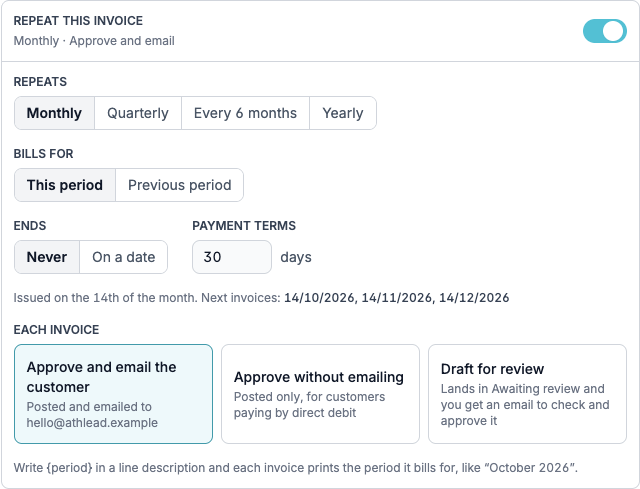Pick the Yearly repeat option

(x=343, y=113)
